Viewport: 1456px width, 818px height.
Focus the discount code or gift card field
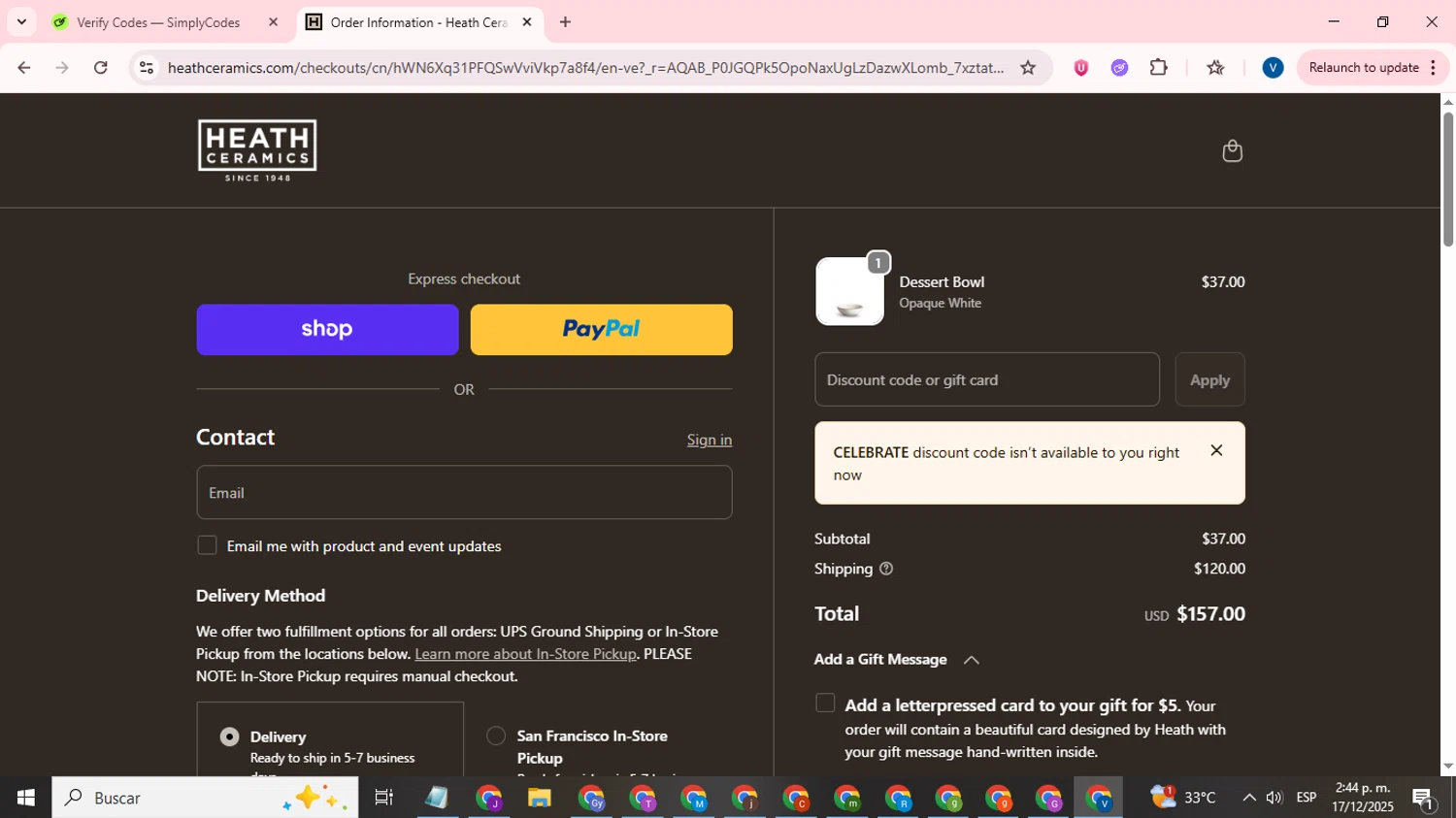[987, 379]
